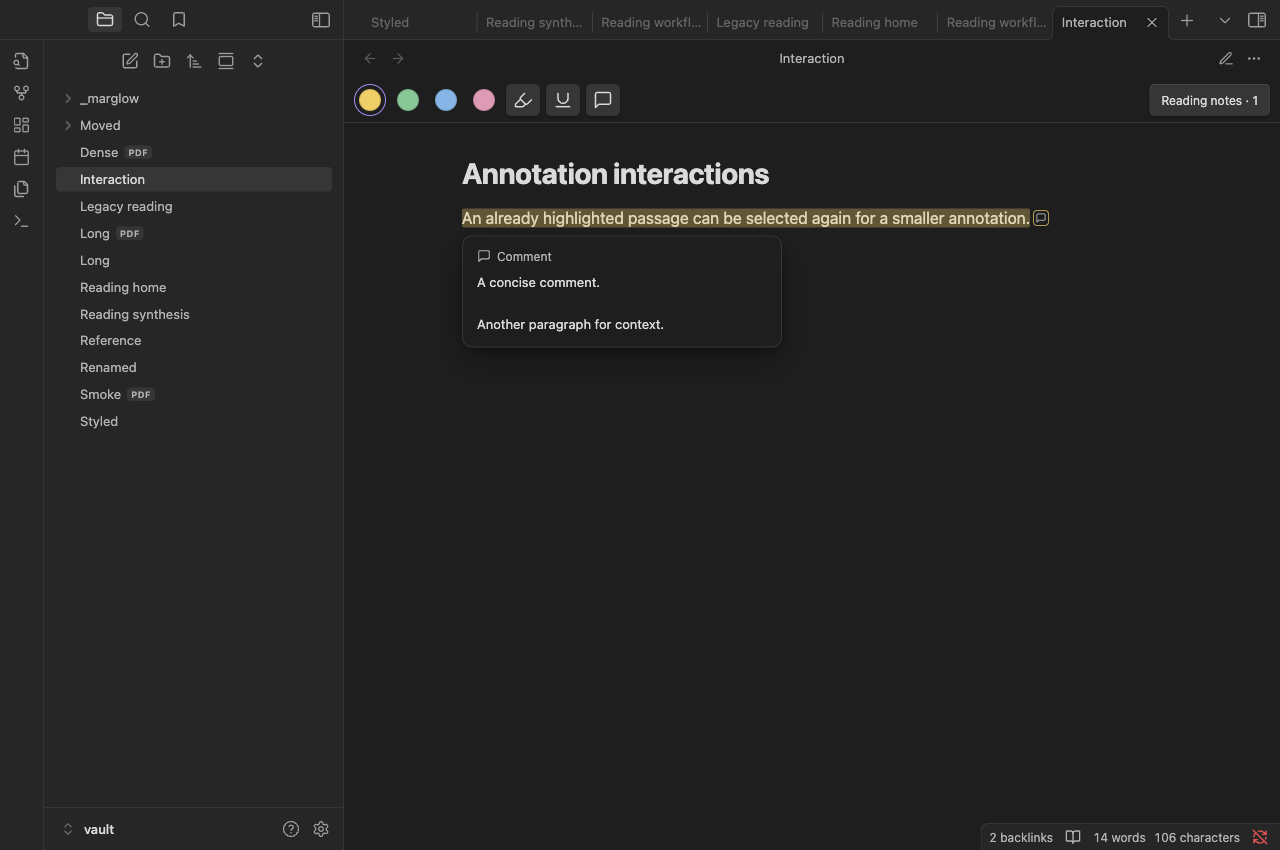Navigate forward with the right arrow

(x=398, y=59)
